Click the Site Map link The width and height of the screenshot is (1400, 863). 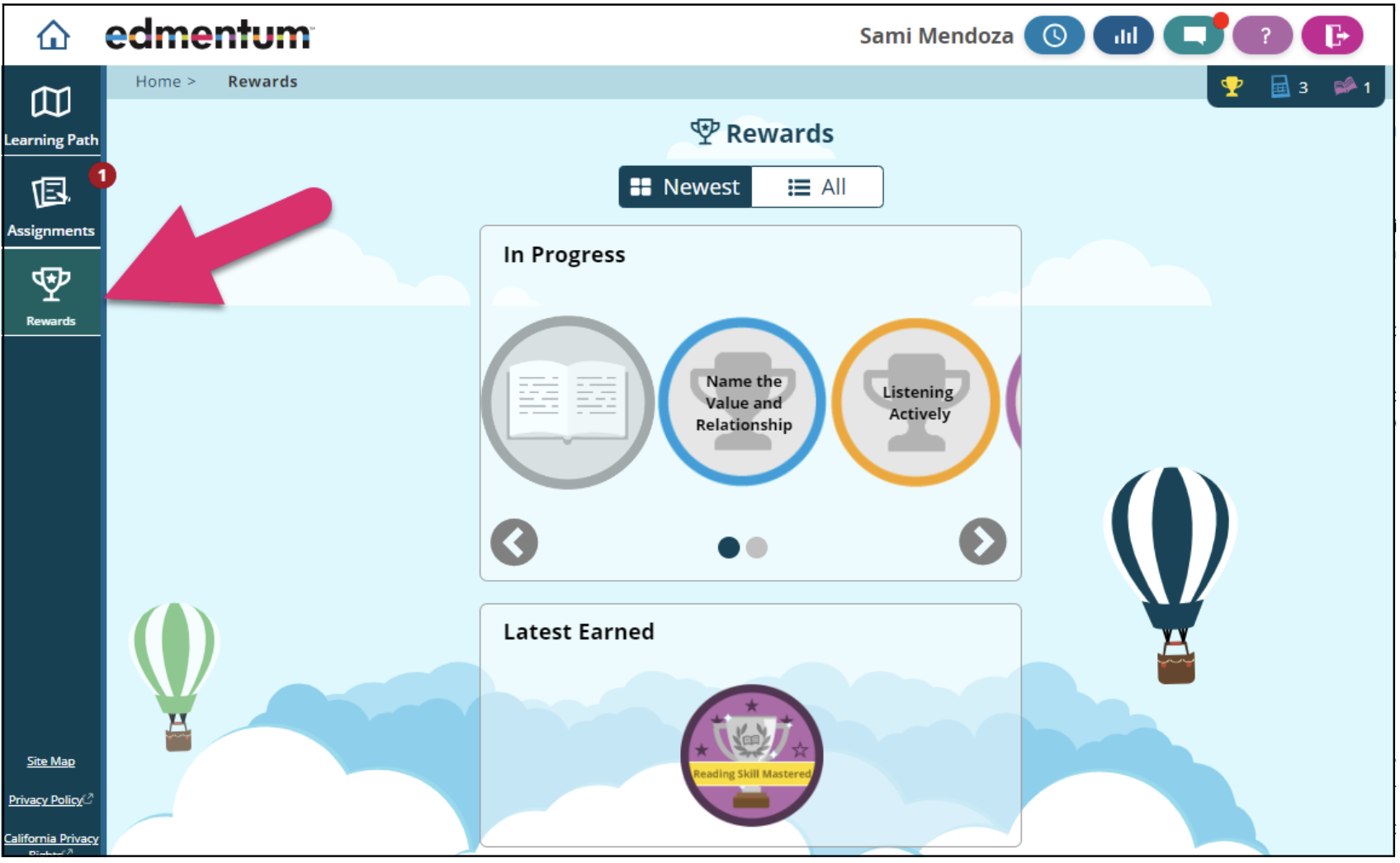point(51,762)
